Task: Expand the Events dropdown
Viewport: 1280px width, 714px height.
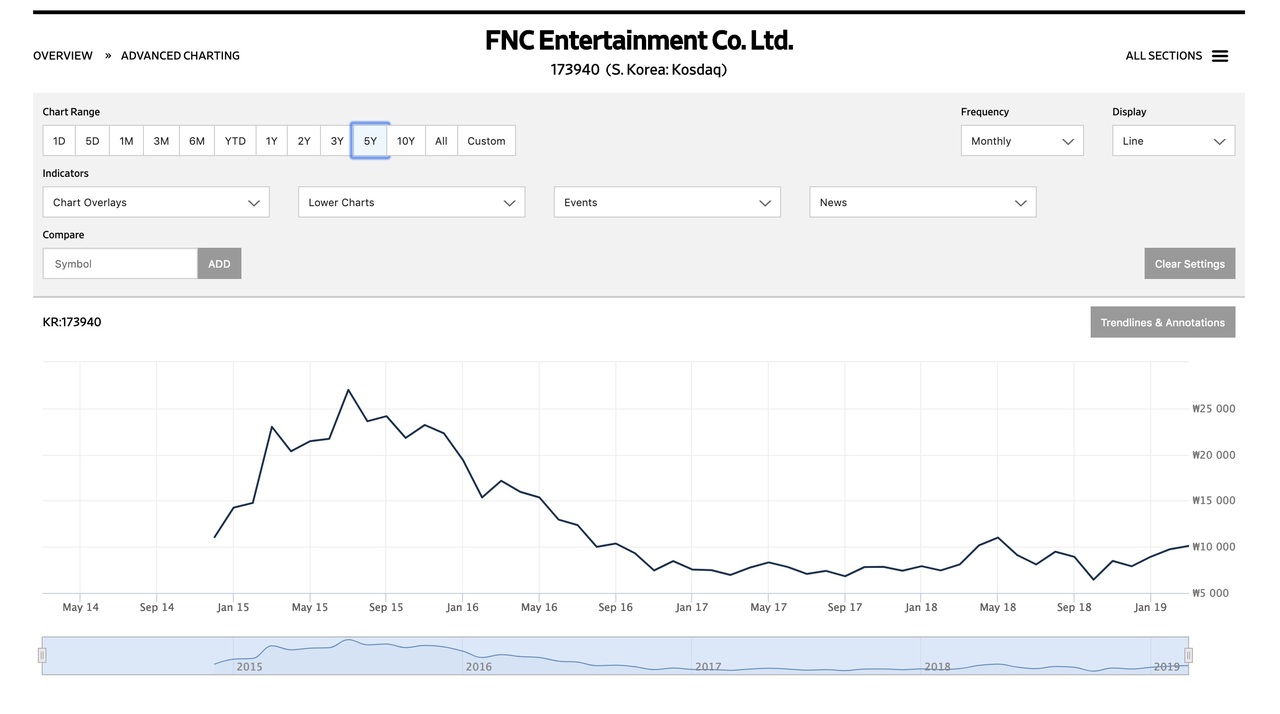Action: 666,202
